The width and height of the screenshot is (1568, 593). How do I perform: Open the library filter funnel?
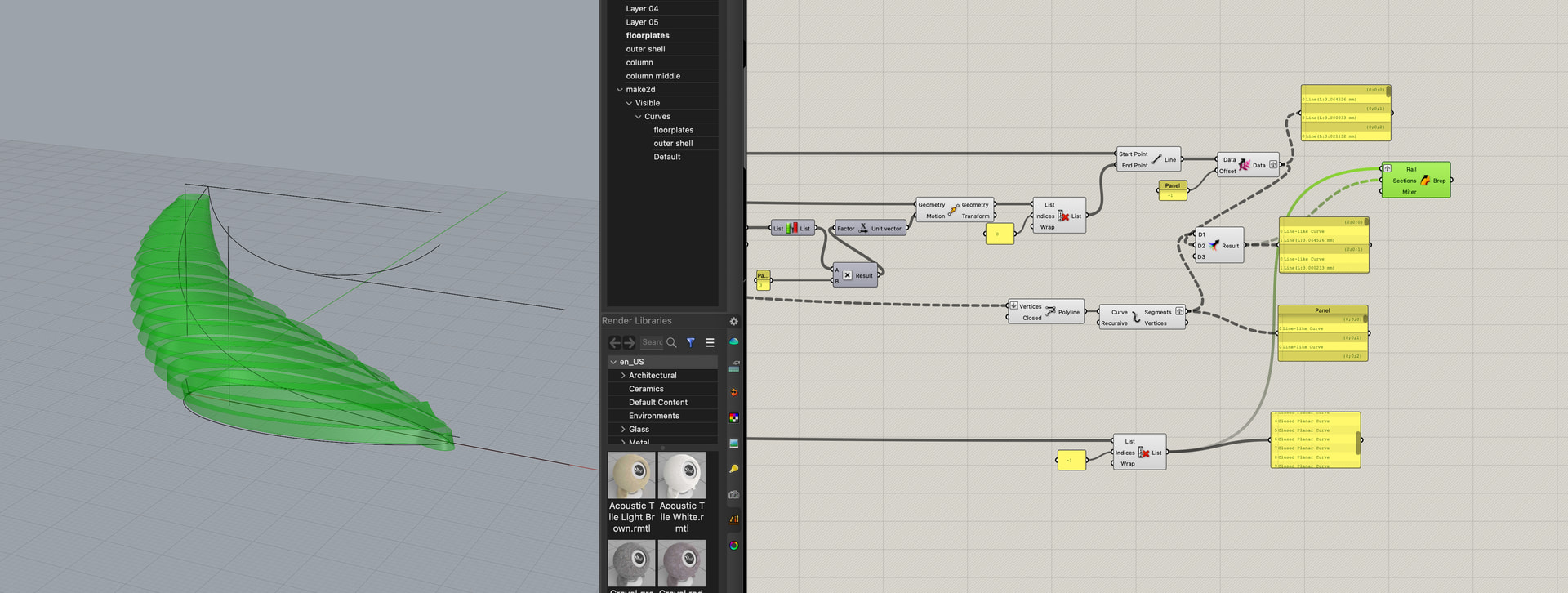691,342
